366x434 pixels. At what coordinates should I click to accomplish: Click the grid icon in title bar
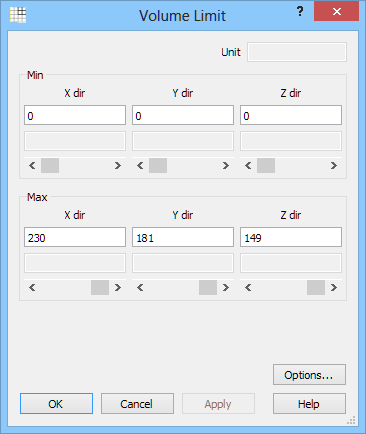click(x=18, y=15)
